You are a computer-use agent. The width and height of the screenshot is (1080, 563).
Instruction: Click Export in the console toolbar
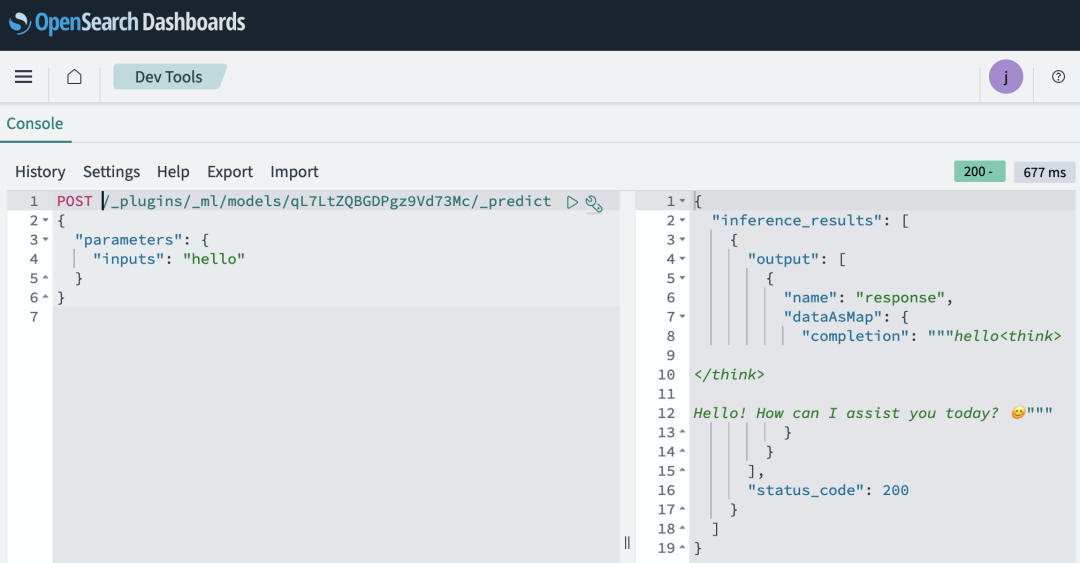pyautogui.click(x=230, y=172)
